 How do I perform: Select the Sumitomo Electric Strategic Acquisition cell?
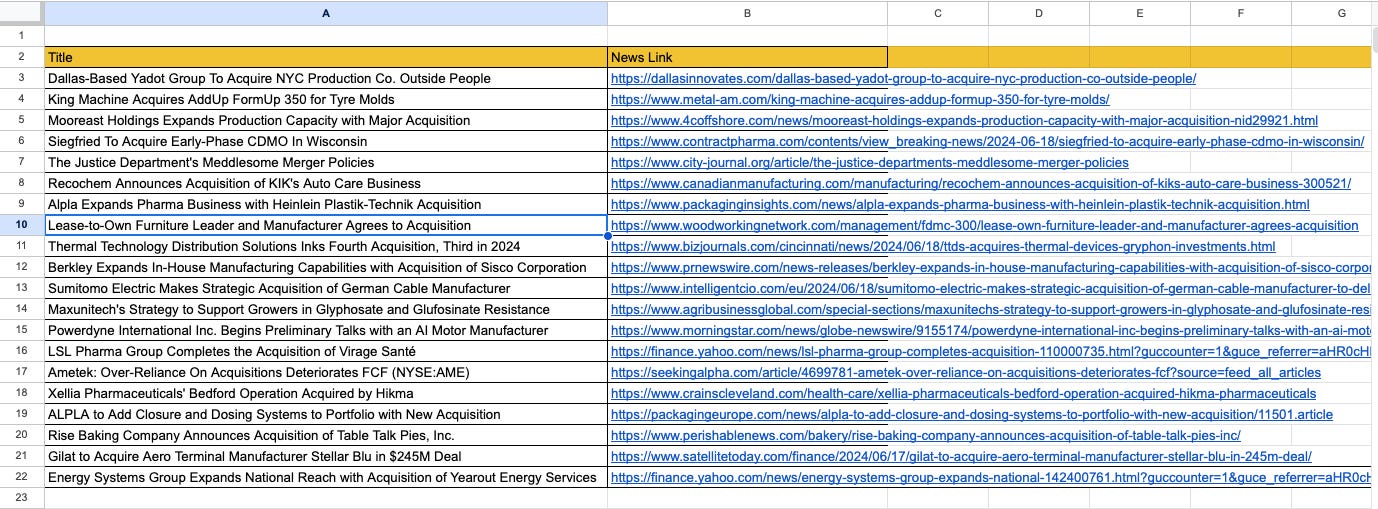point(326,288)
